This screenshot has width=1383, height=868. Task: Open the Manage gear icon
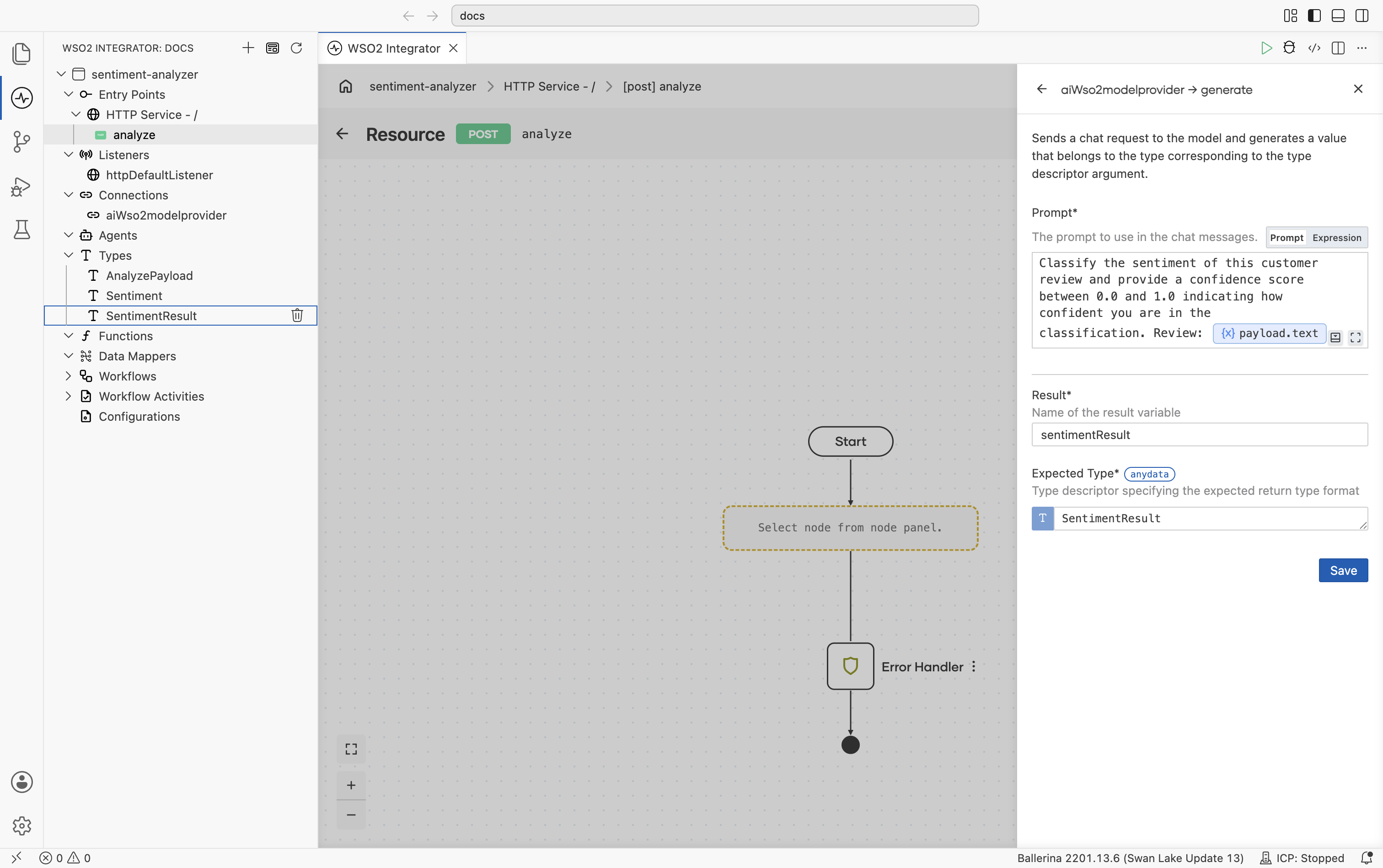22,825
